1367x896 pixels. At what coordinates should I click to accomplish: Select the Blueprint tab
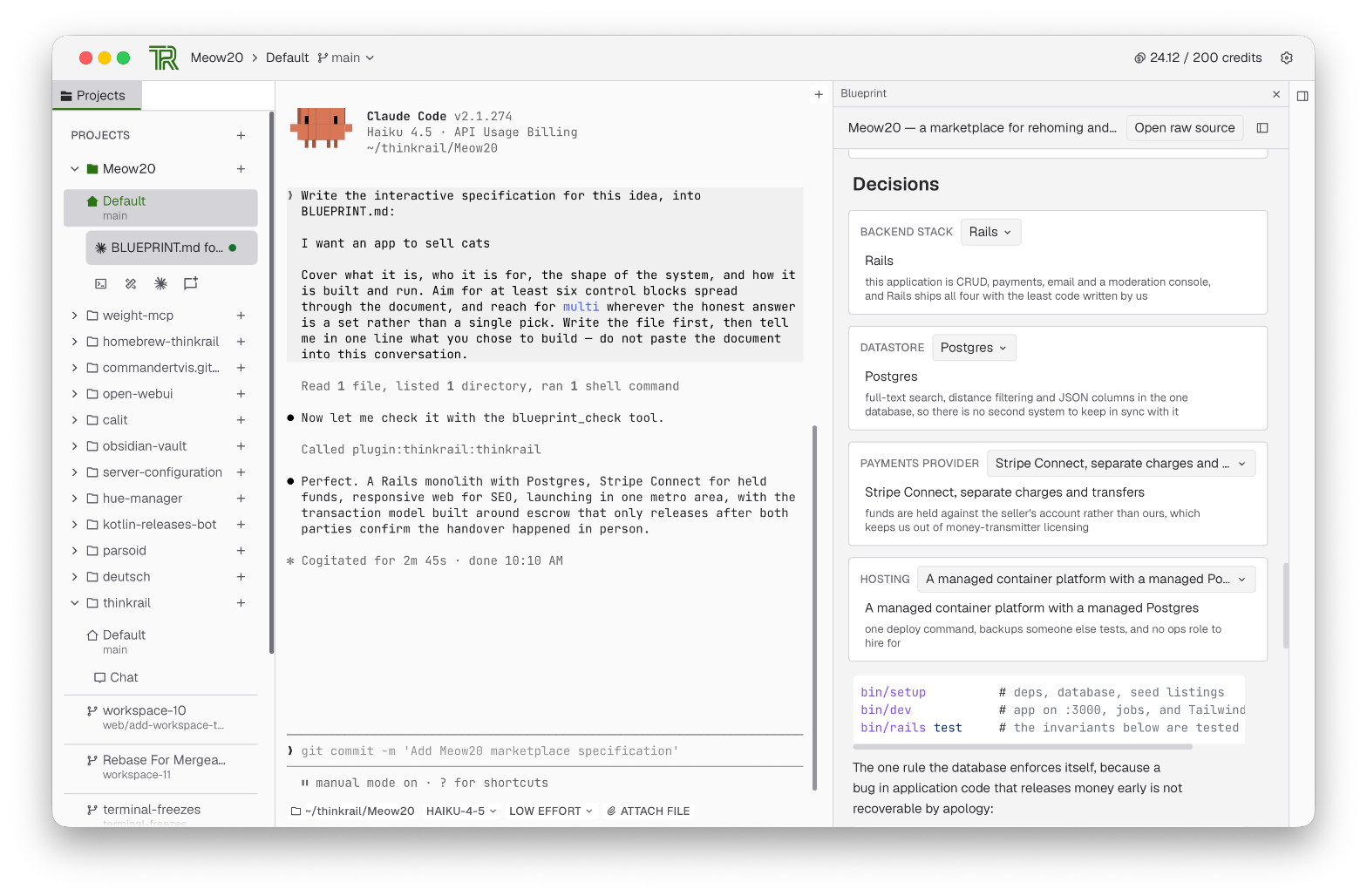pos(864,93)
